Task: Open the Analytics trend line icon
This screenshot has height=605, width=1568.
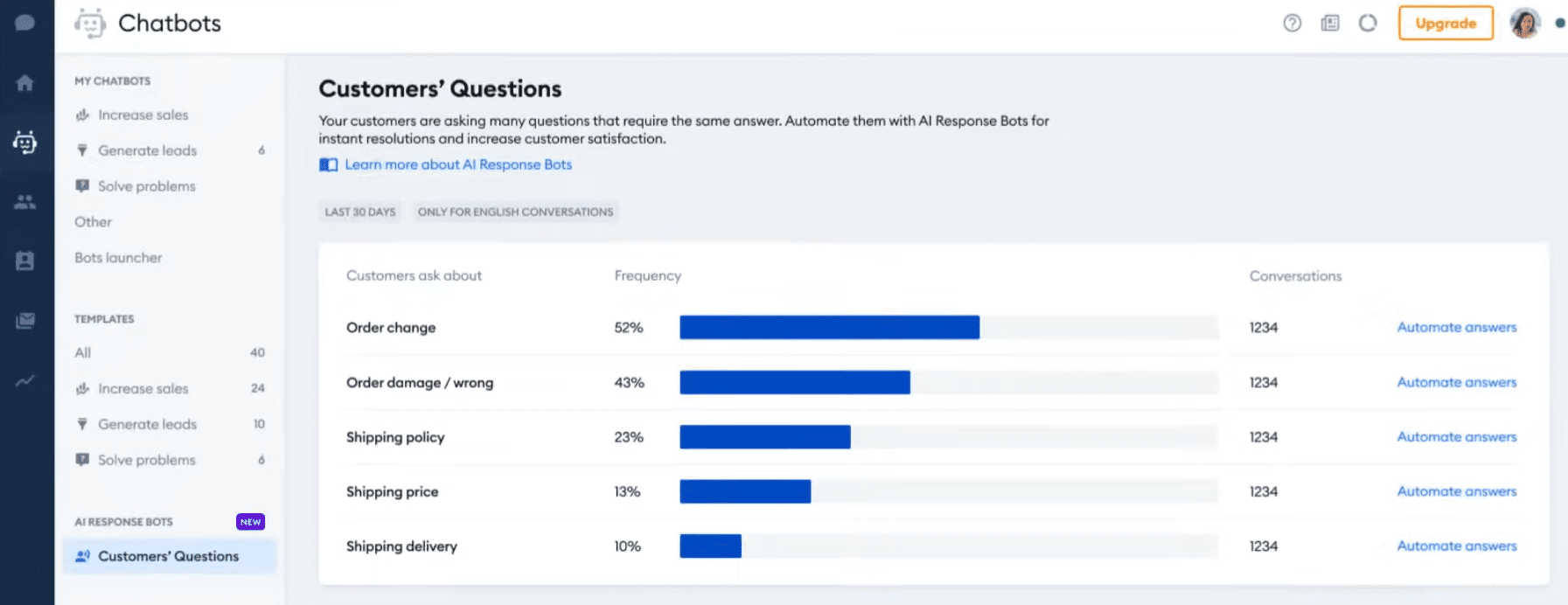Action: [25, 380]
